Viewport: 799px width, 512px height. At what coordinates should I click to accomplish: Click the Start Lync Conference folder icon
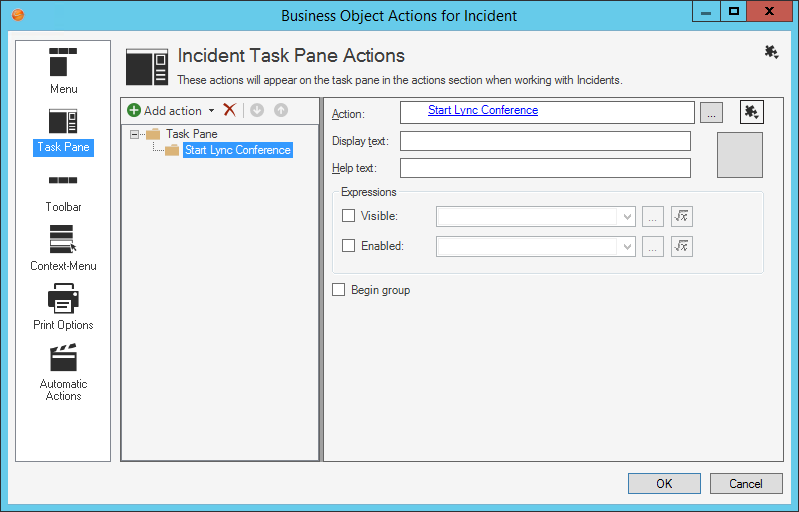[172, 150]
